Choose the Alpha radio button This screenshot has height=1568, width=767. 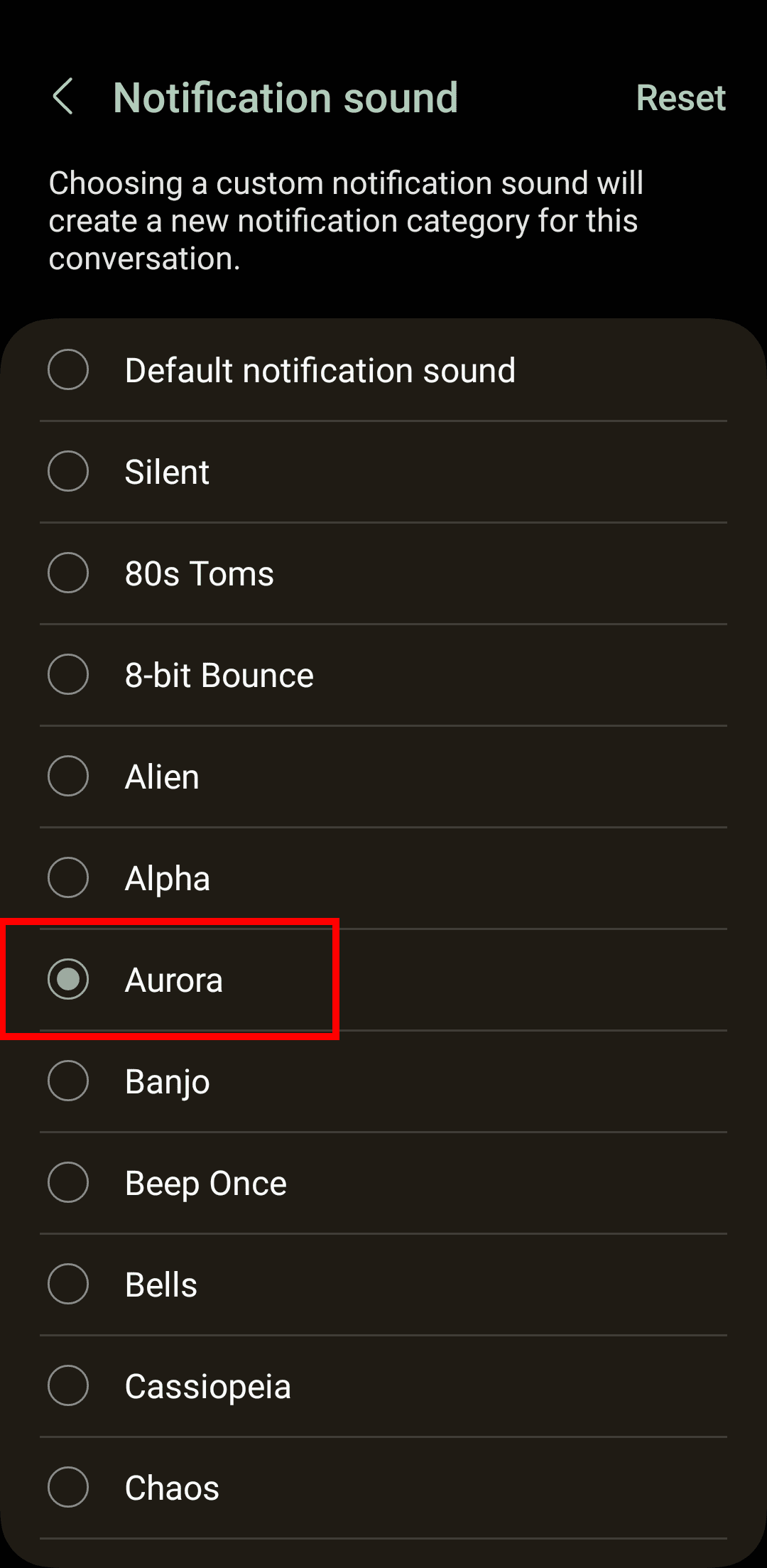(x=68, y=877)
